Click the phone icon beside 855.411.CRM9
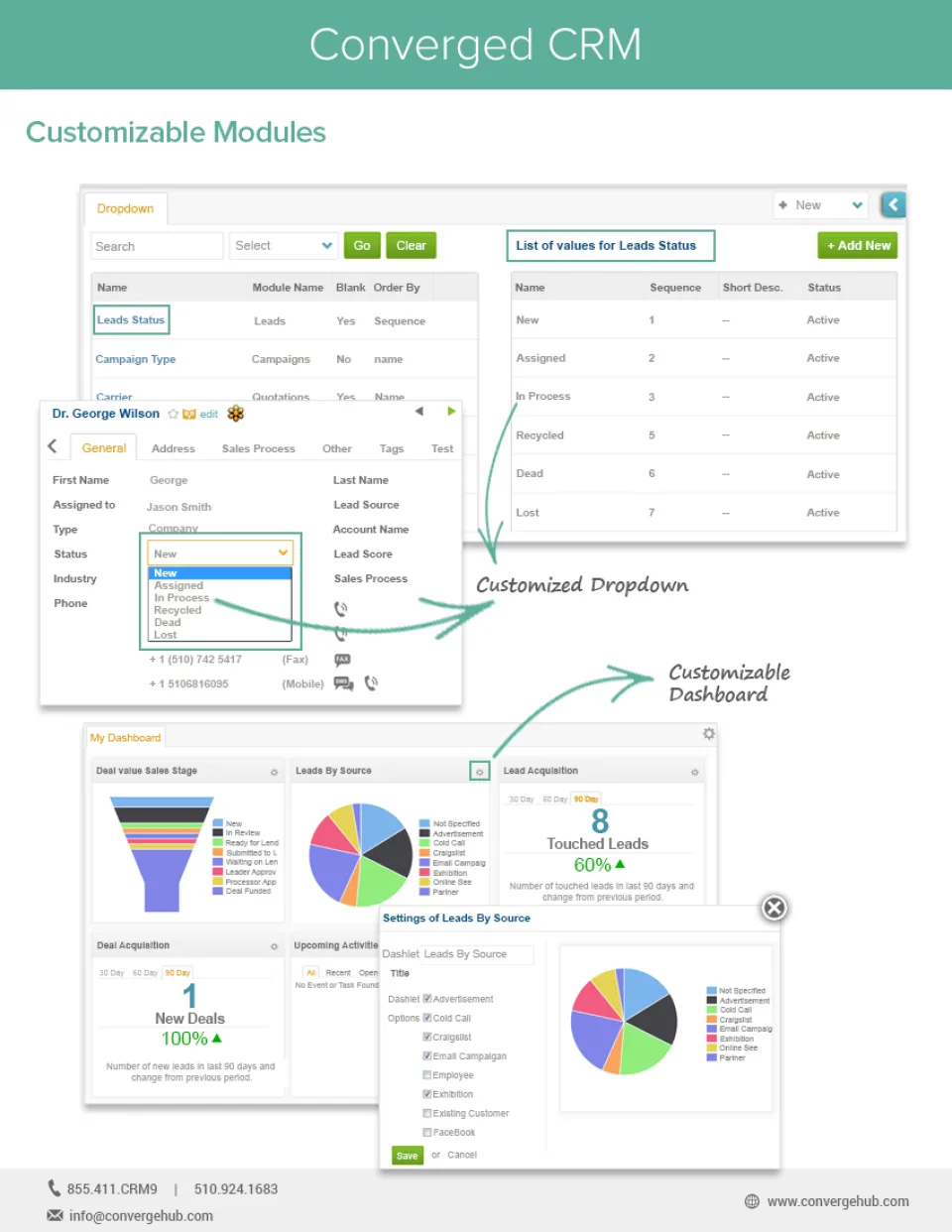Viewport: 952px width, 1232px height. click(54, 1188)
